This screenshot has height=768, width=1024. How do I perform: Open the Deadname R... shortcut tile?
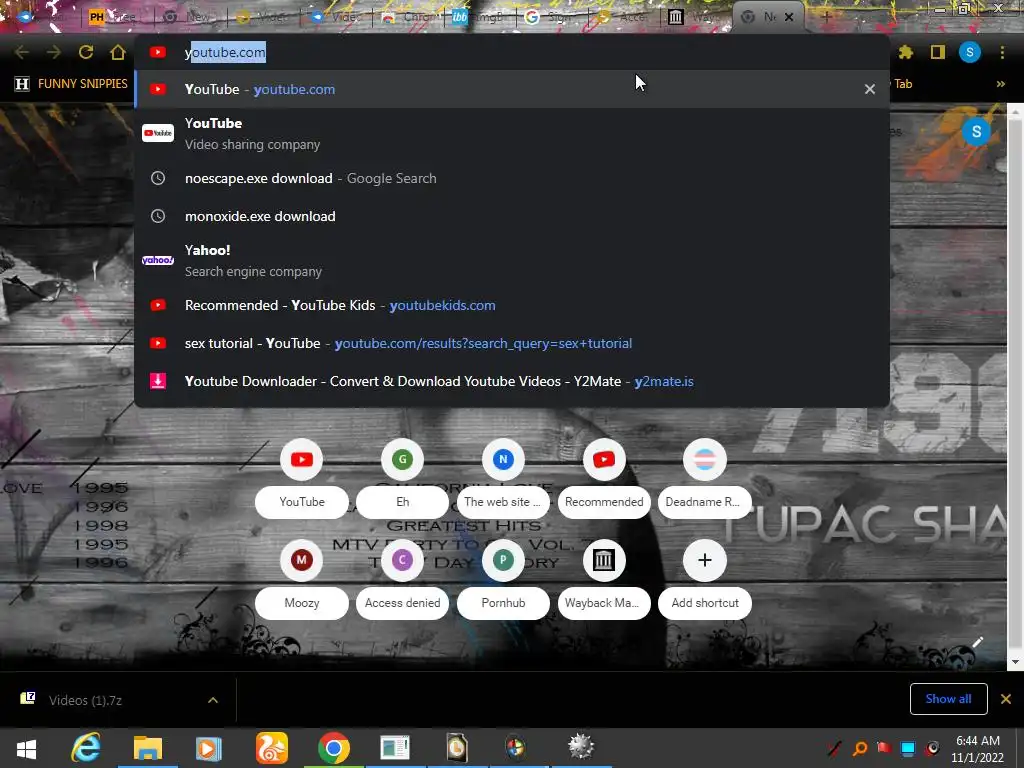[704, 479]
